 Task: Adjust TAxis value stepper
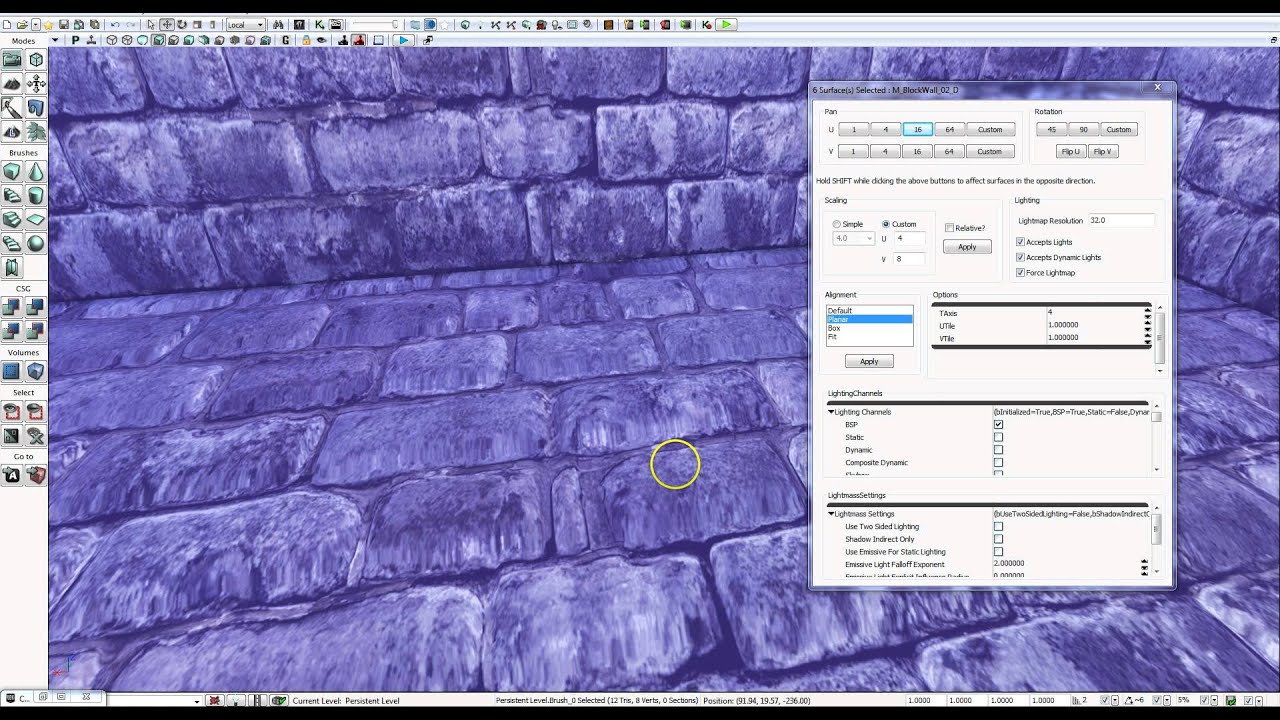click(x=1147, y=313)
